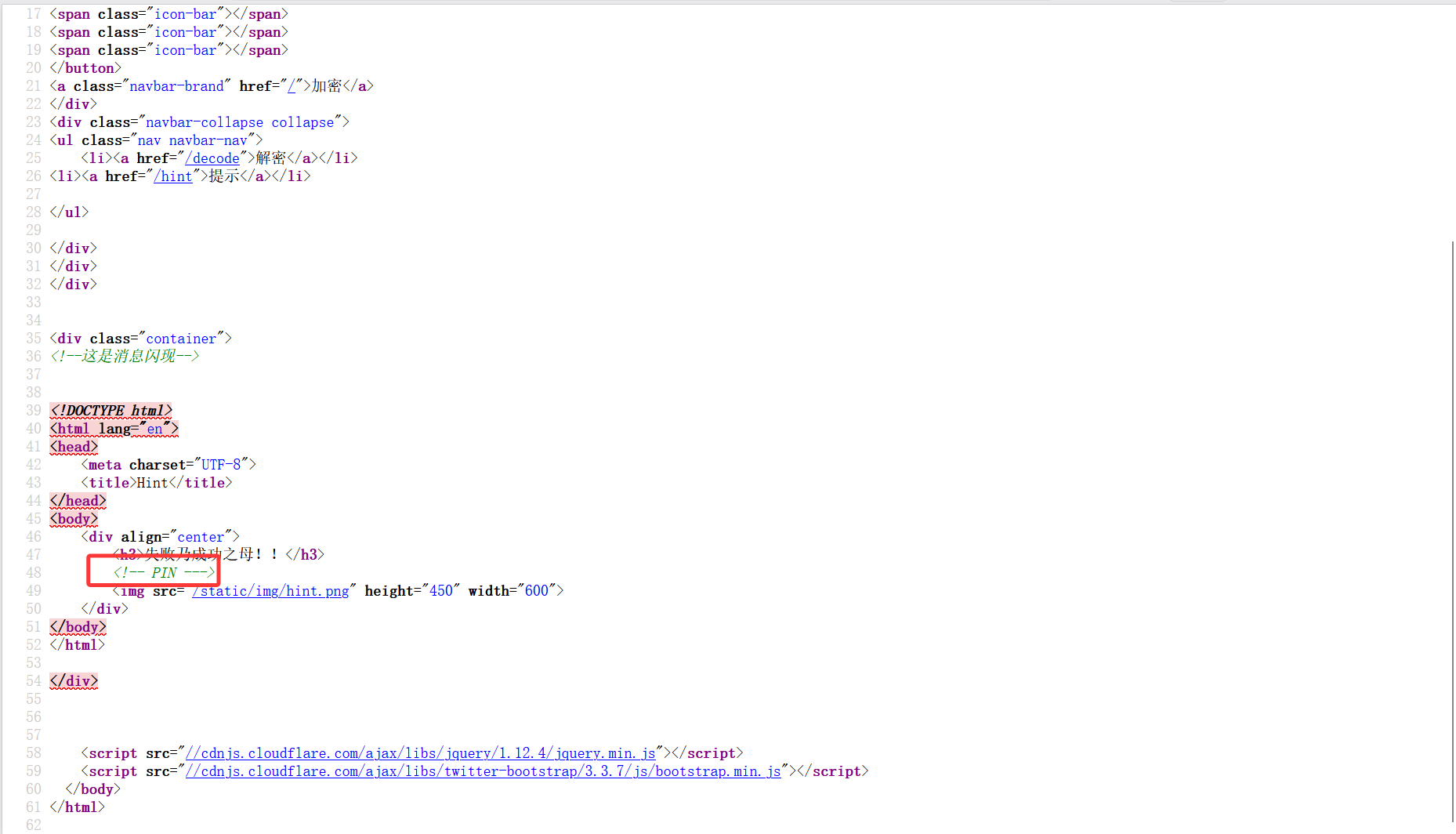This screenshot has height=834, width=1456.
Task: Open the /hint href link
Action: click(173, 176)
